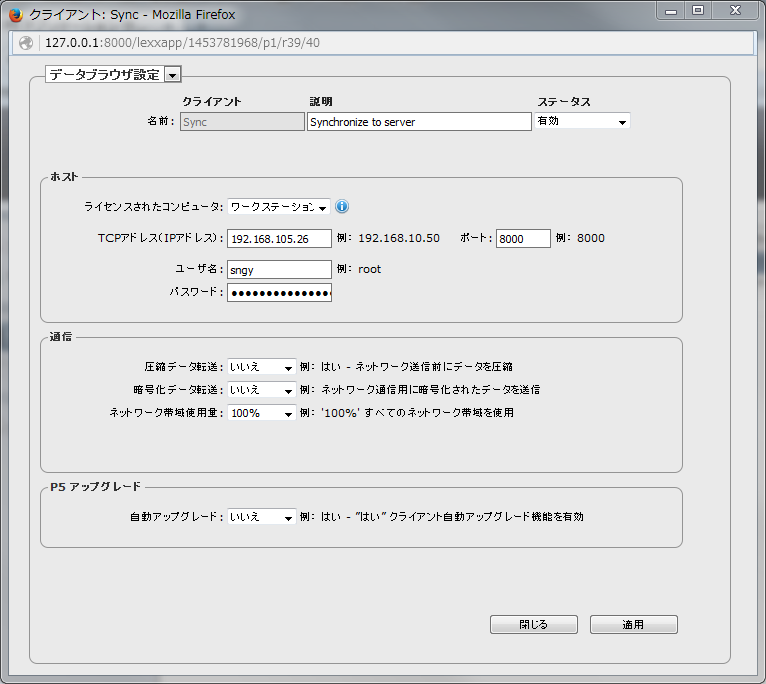
Task: Minimize the Firefox window
Action: [x=670, y=10]
